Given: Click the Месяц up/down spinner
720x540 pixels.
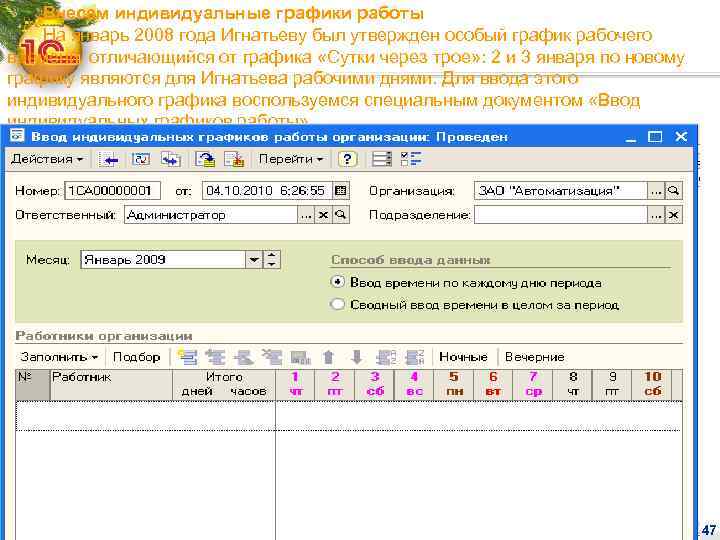Looking at the screenshot, I should click(x=271, y=260).
